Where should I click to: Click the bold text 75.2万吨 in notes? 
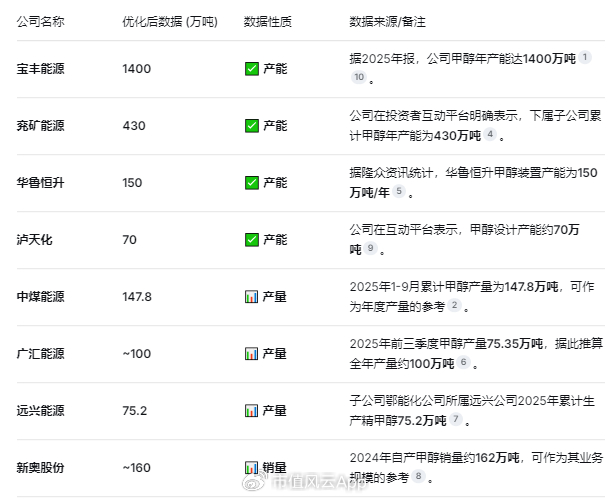[422, 420]
